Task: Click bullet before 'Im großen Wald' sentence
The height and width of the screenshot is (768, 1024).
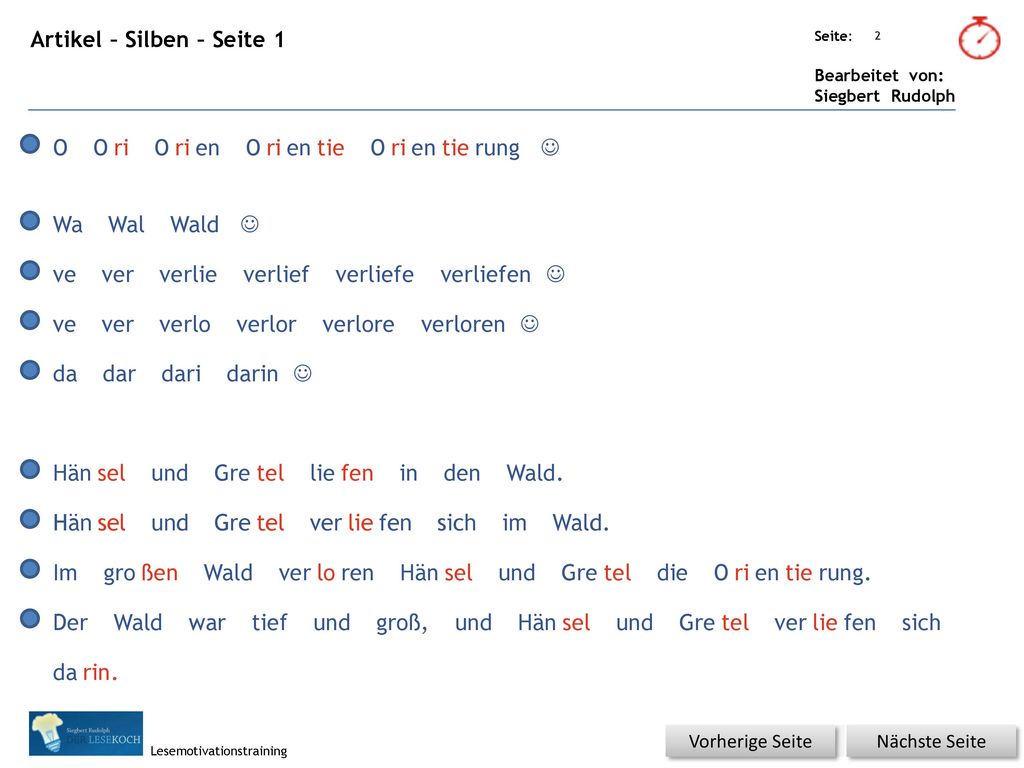Action: (x=30, y=569)
